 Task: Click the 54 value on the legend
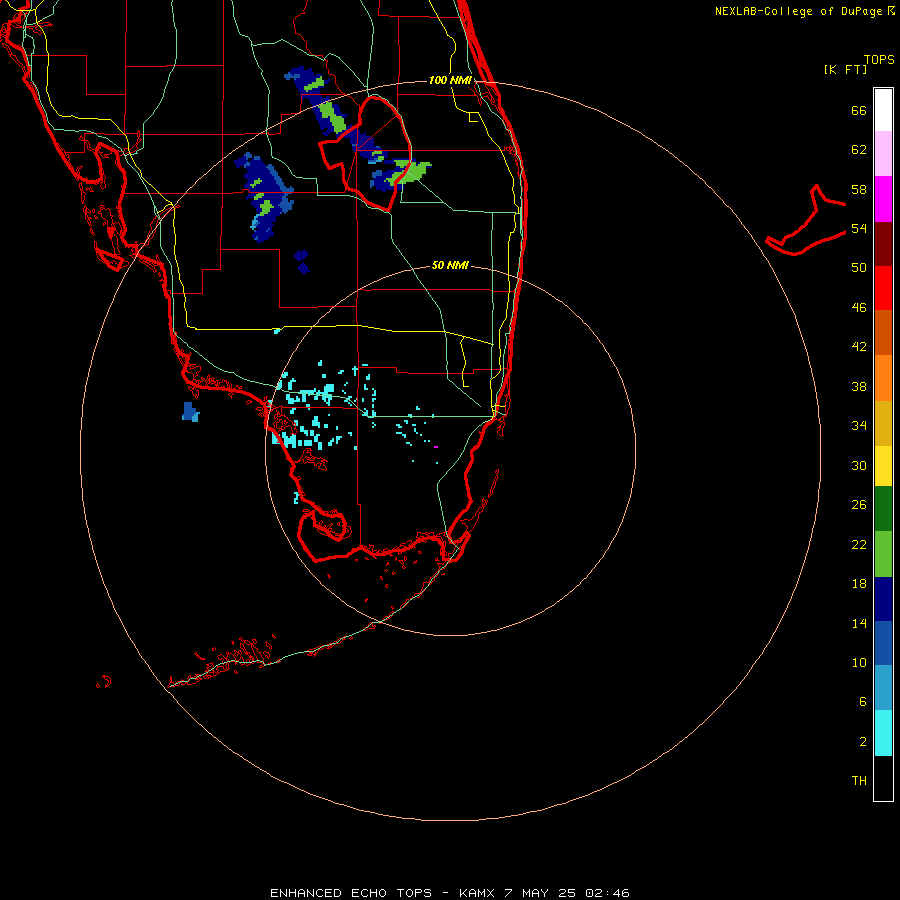coord(859,228)
